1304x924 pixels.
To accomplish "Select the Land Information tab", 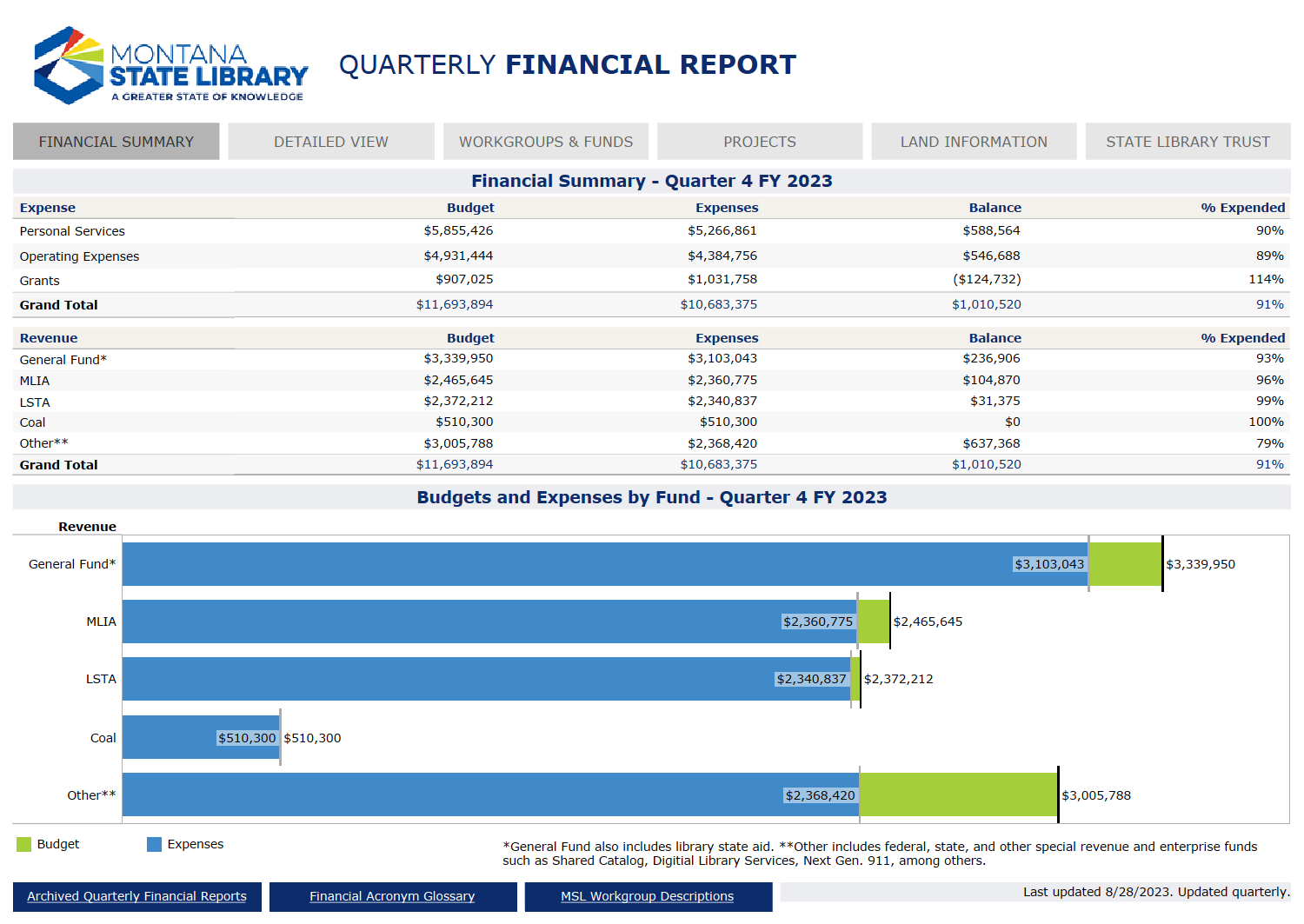I will point(974,142).
